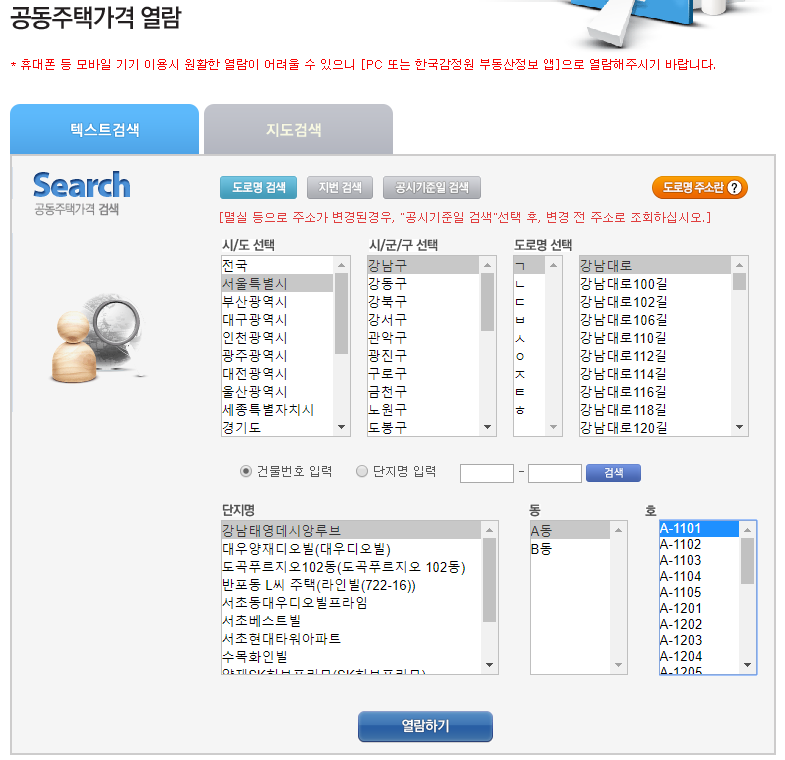The image size is (785, 760).
Task: Select 서초베스트빌 in the 단지명 list
Action: point(351,620)
